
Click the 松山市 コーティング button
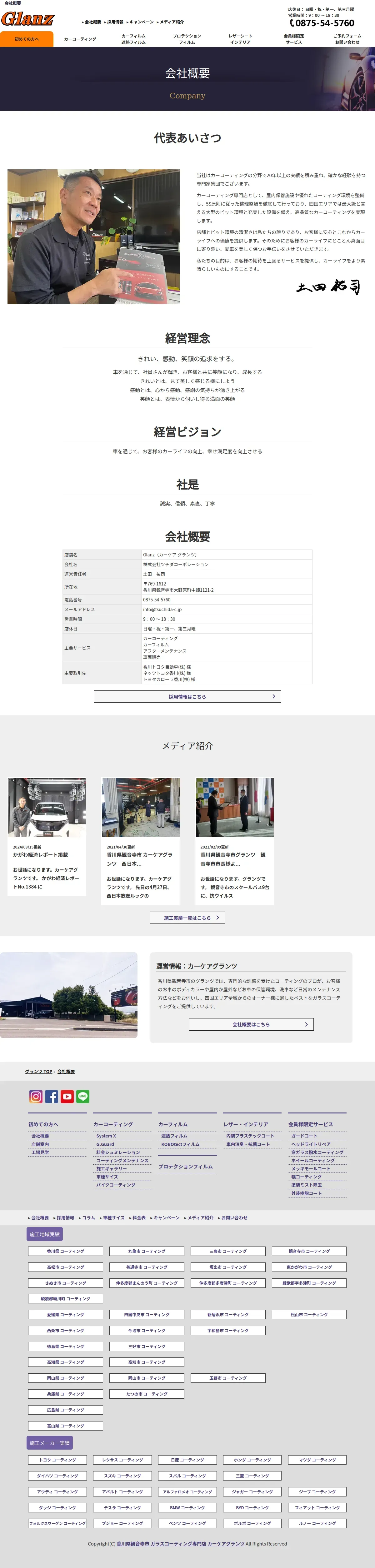(309, 1315)
